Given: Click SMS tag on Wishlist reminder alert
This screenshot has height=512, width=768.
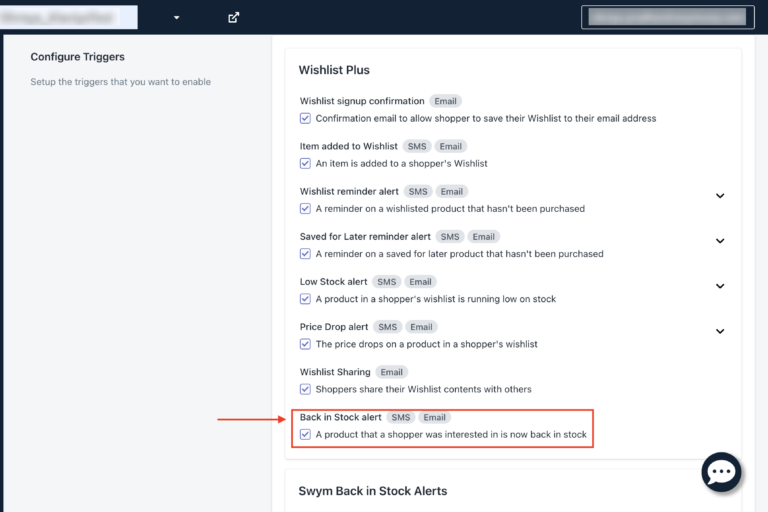Looking at the screenshot, I should pyautogui.click(x=418, y=192).
